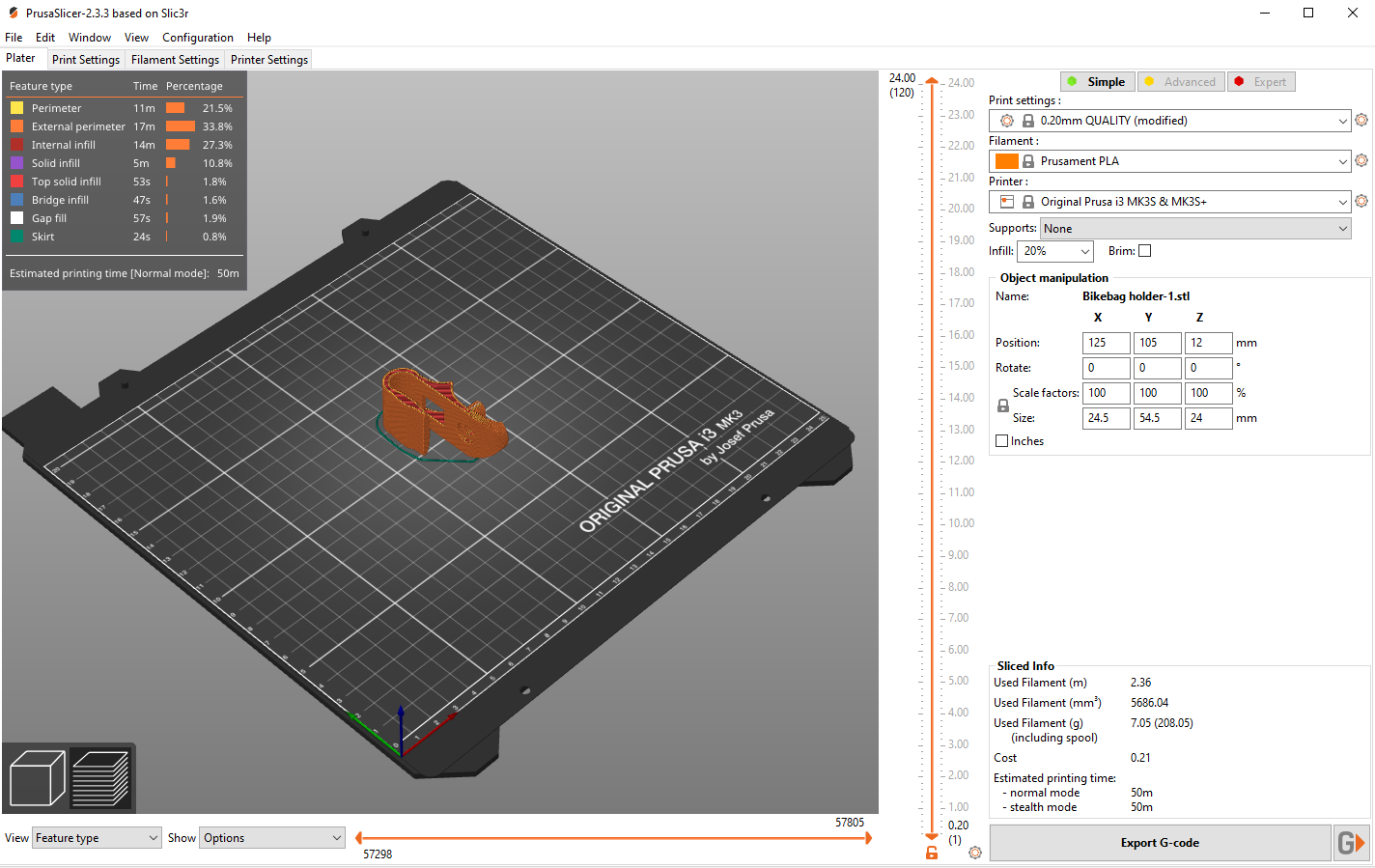Click the Size Y input field
The image size is (1375, 868).
1158,418
